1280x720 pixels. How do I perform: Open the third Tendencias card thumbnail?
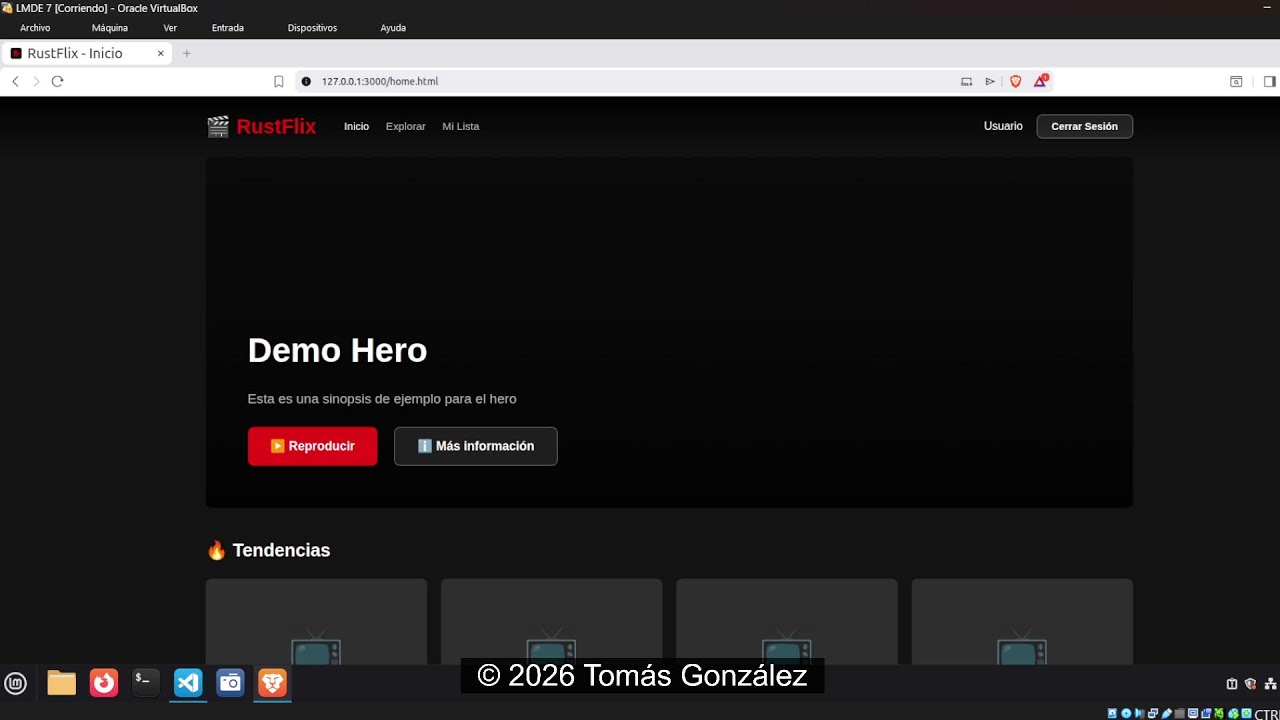tap(787, 622)
